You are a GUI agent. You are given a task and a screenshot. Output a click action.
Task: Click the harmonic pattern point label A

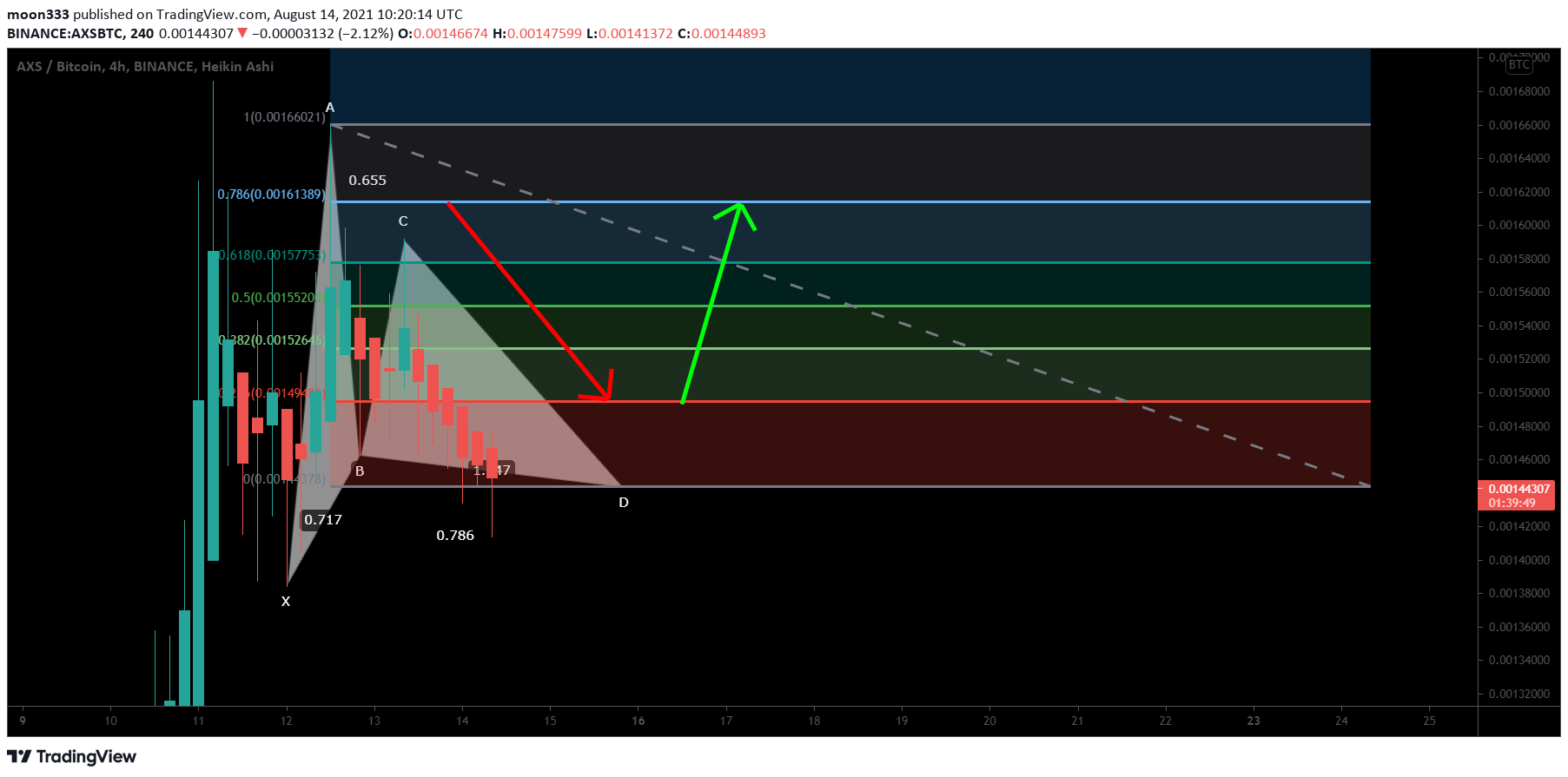point(330,108)
